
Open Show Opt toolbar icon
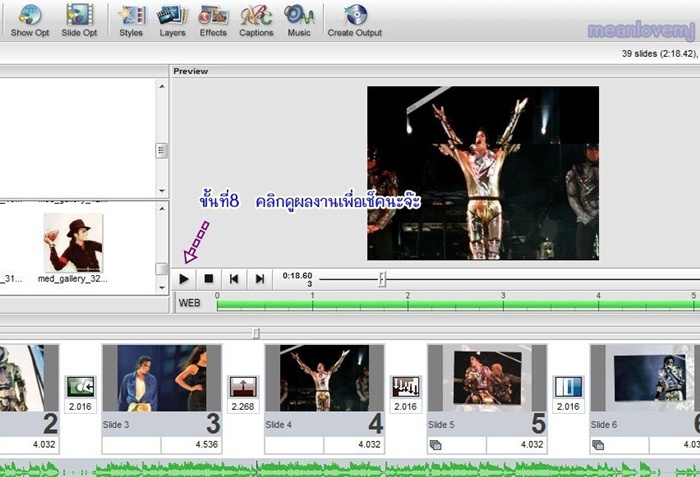pos(30,20)
